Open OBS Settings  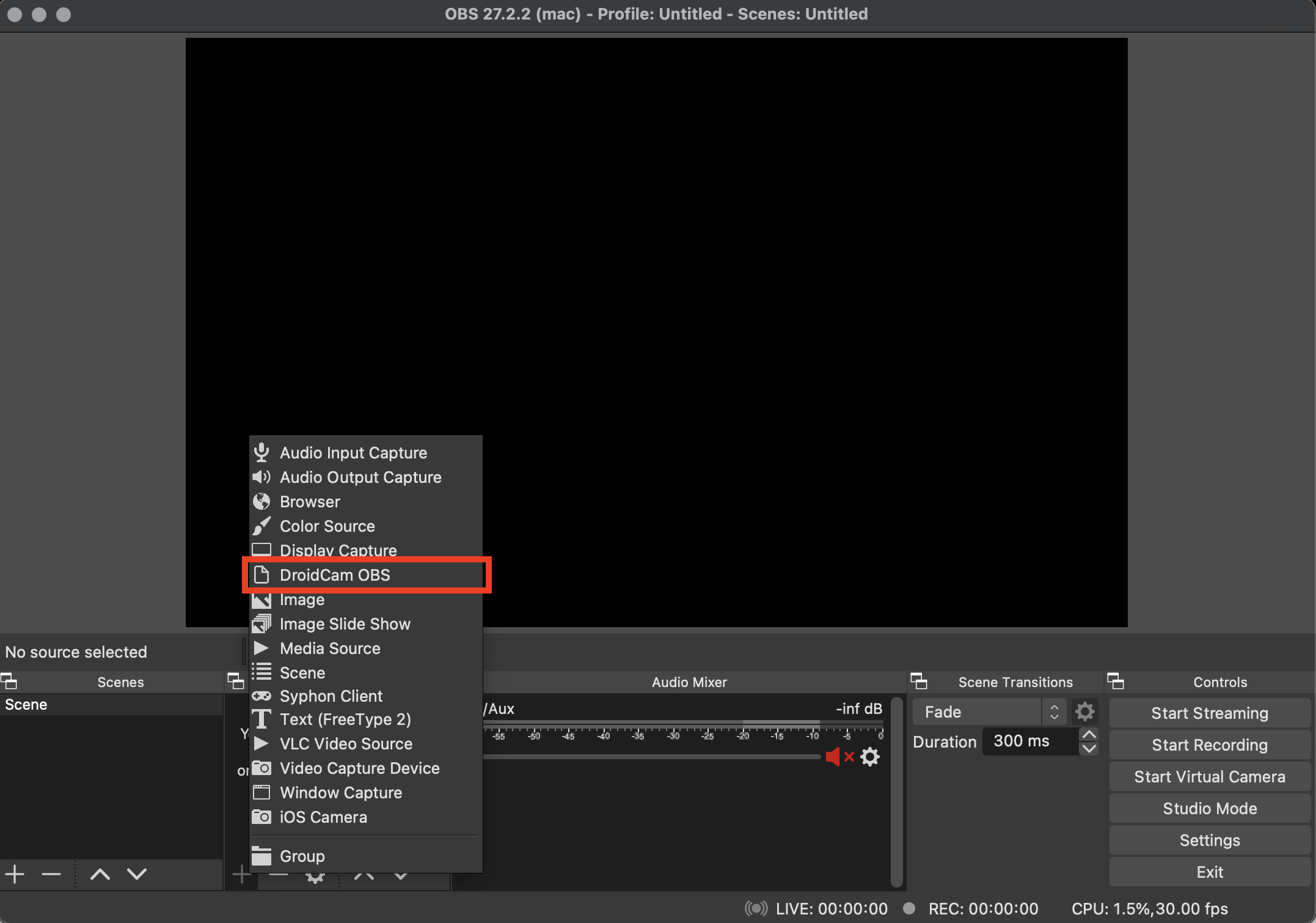point(1209,840)
